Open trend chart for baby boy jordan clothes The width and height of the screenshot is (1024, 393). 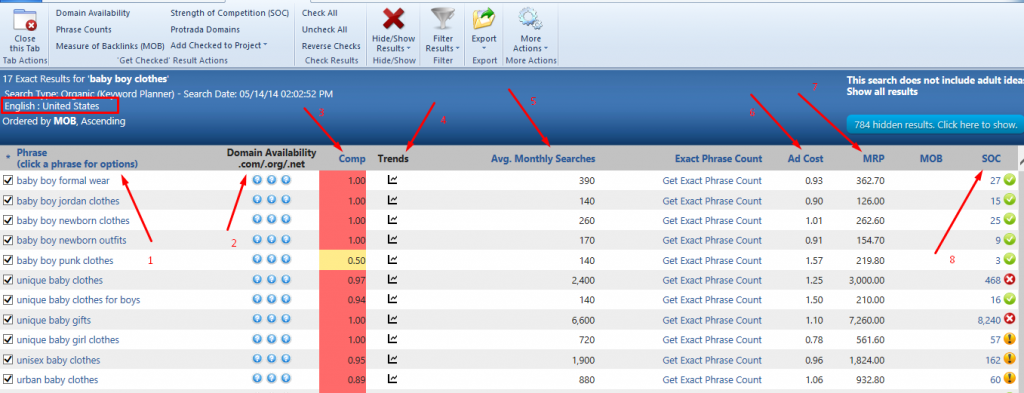tap(392, 200)
